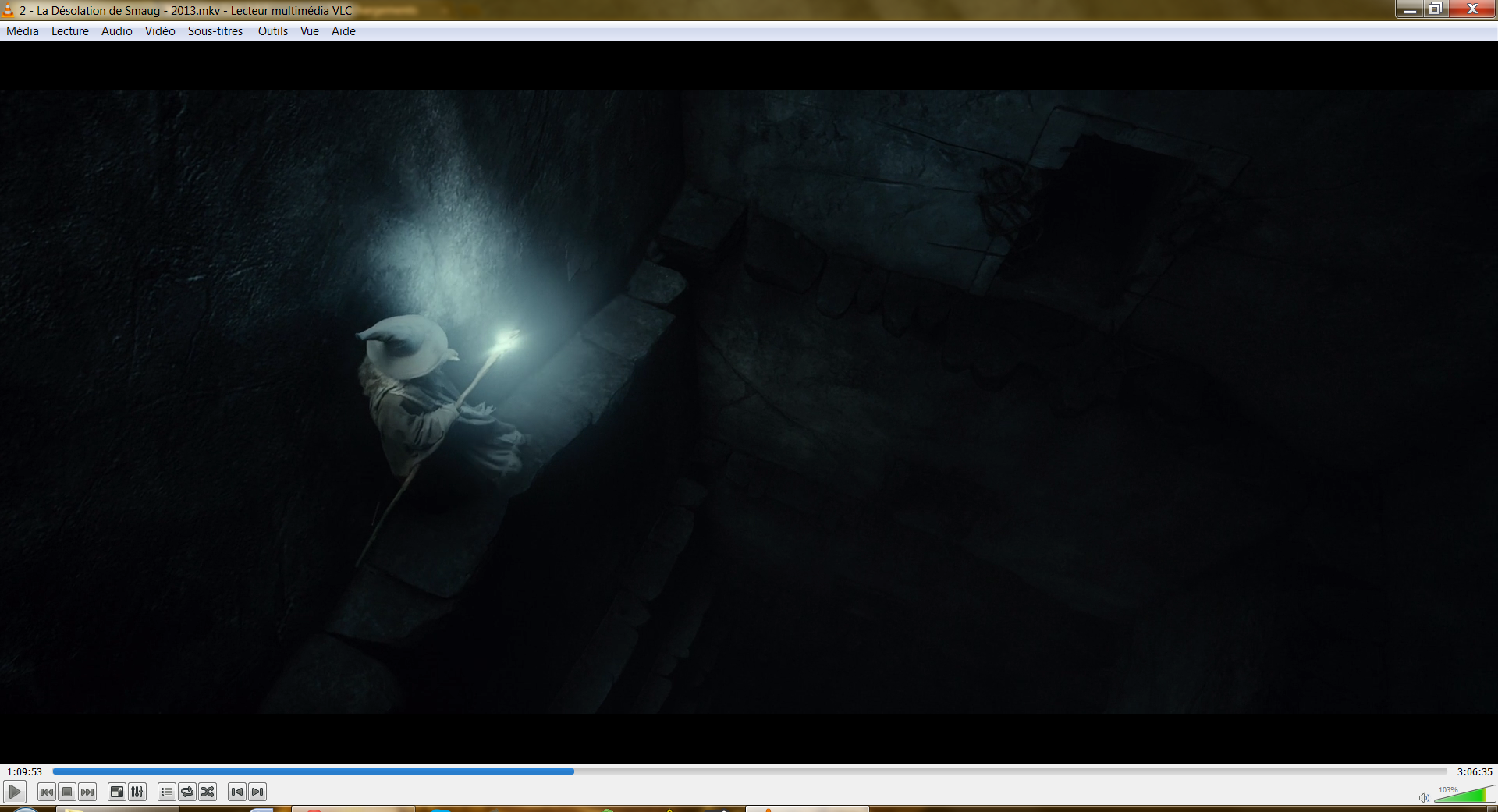This screenshot has height=812, width=1498.
Task: Stop playback with the stop button
Action: [67, 792]
